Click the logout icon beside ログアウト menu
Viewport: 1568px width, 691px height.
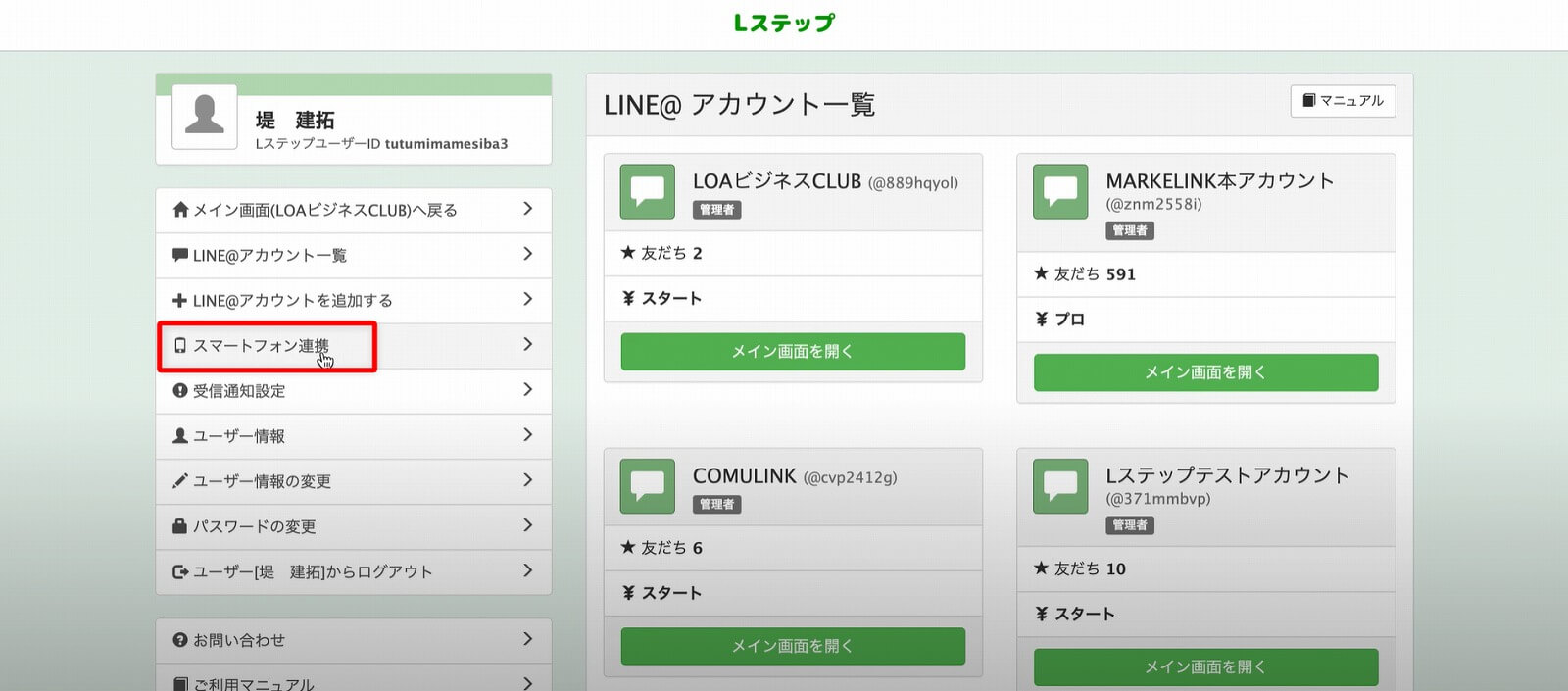(180, 571)
